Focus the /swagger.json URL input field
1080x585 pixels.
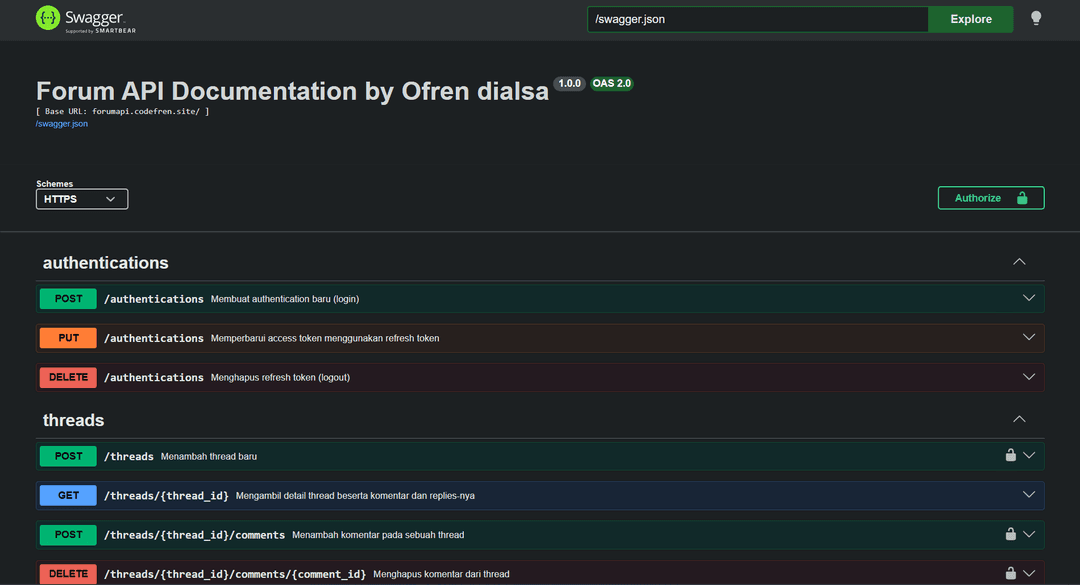pos(758,19)
